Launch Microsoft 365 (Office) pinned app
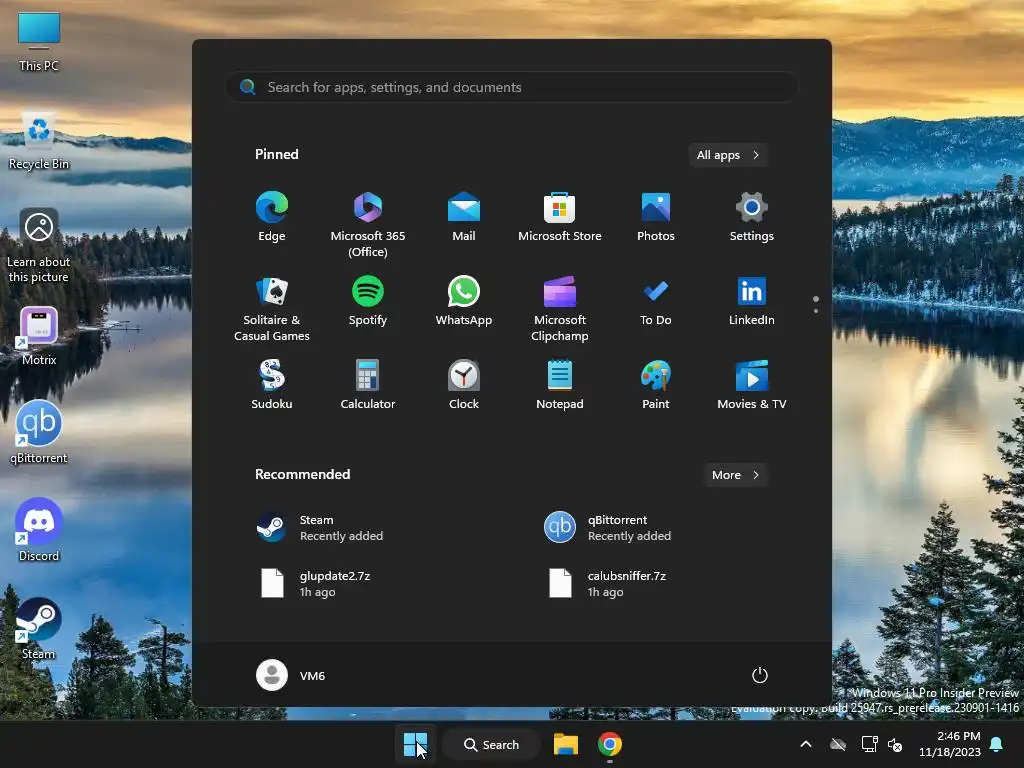Viewport: 1024px width, 768px height. (368, 224)
